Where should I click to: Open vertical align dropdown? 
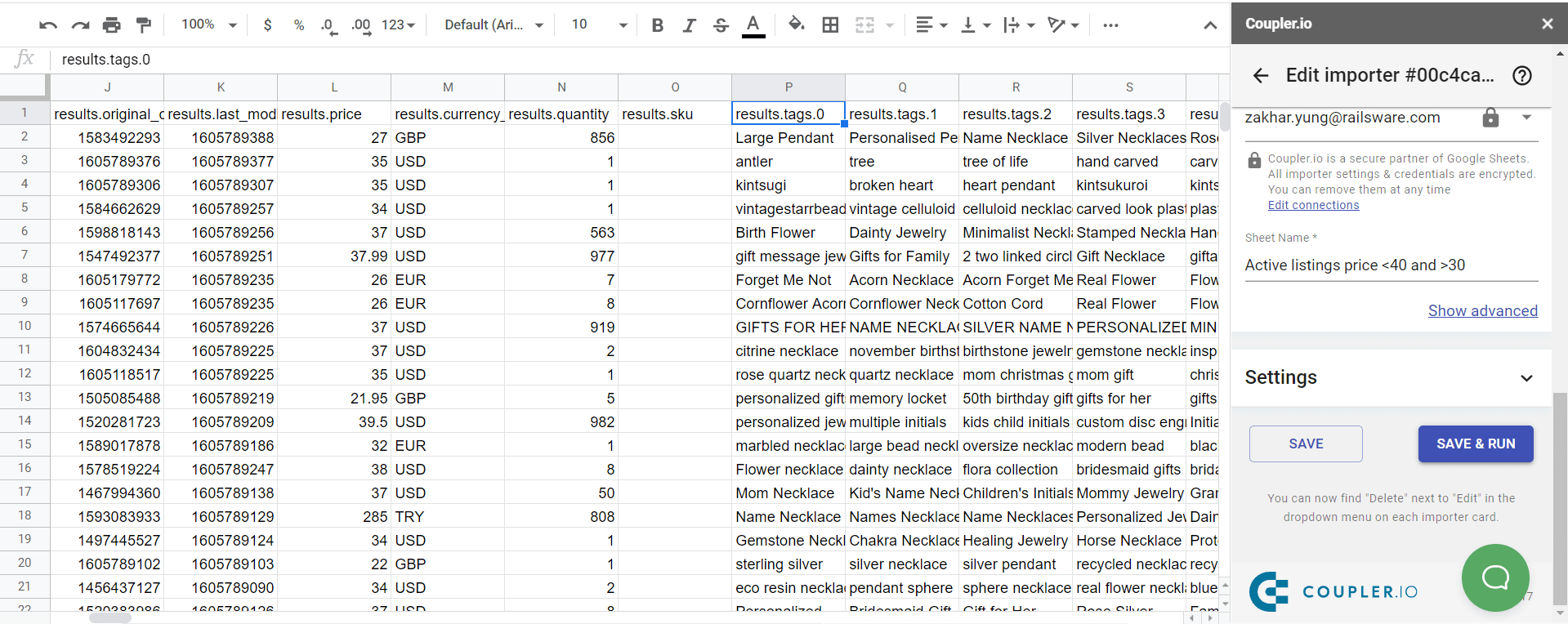pos(976,25)
